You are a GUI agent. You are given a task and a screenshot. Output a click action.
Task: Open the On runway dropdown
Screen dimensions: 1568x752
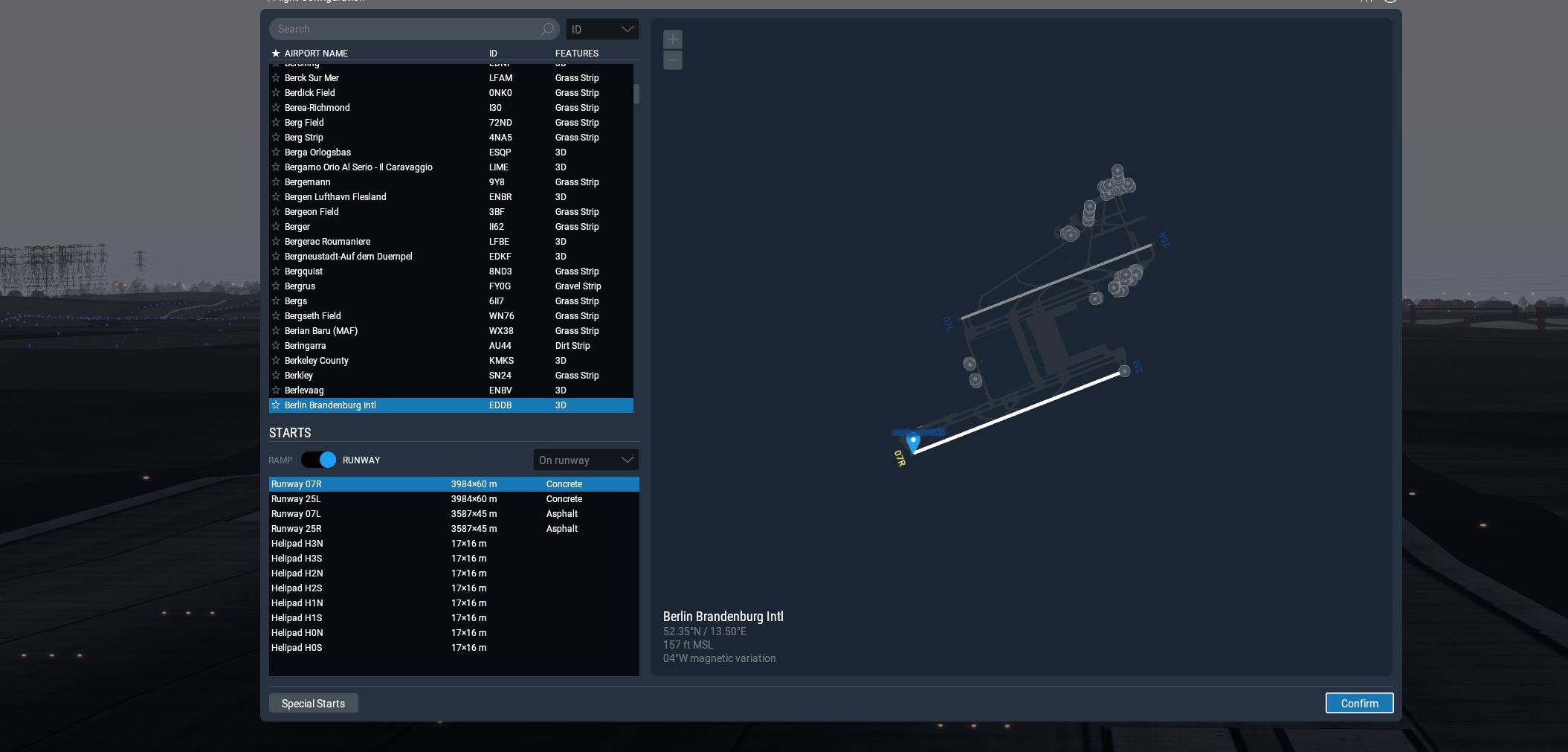pyautogui.click(x=586, y=460)
